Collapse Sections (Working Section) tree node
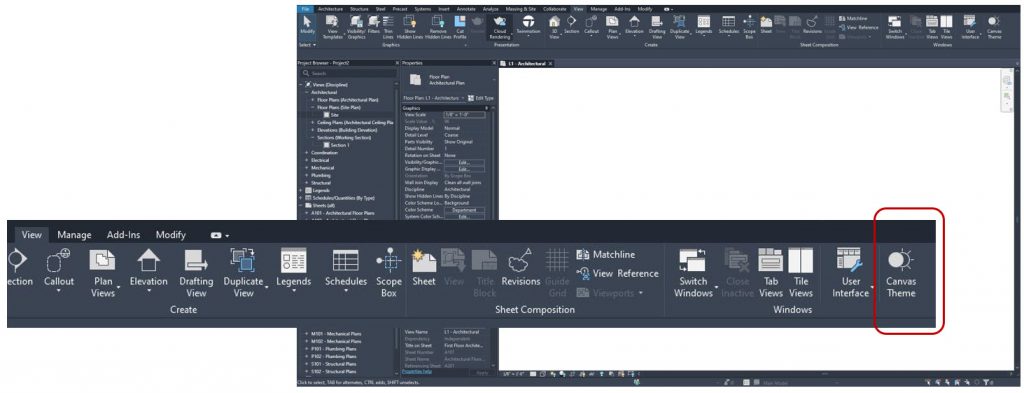Viewport: 1024px width, 393px height. coord(313,138)
